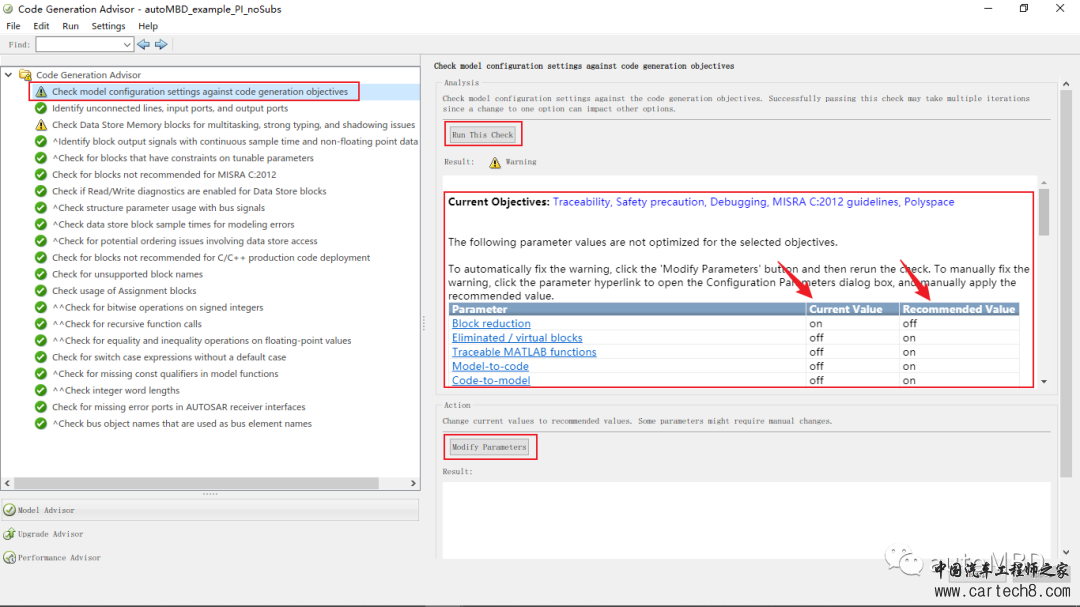Open the Eliminated / virtual blocks link
The image size is (1080, 607).
(x=517, y=338)
